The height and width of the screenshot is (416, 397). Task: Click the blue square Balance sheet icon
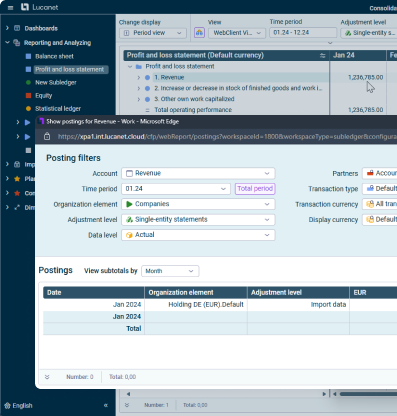tap(28, 56)
